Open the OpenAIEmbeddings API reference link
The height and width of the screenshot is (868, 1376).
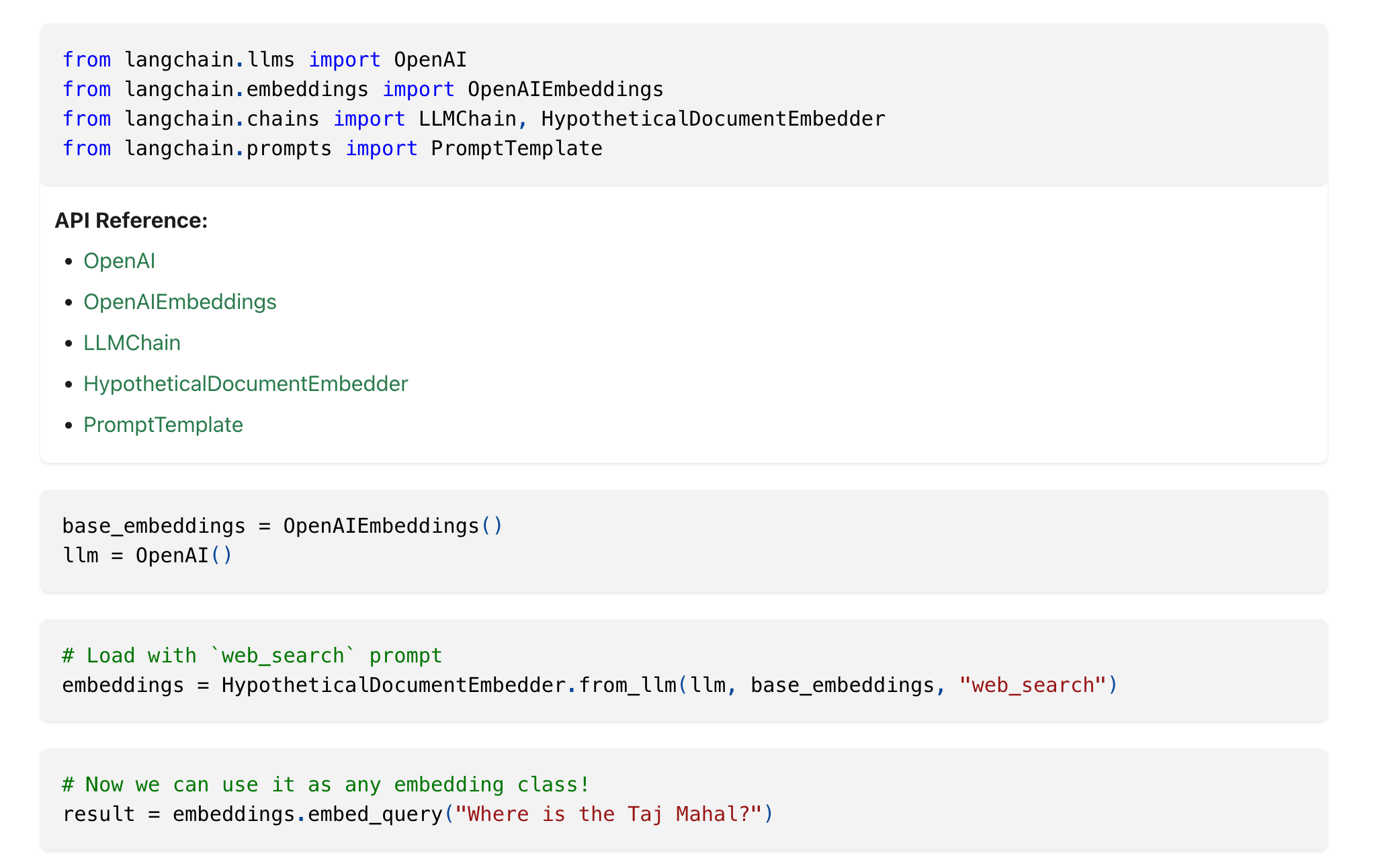[x=180, y=302]
